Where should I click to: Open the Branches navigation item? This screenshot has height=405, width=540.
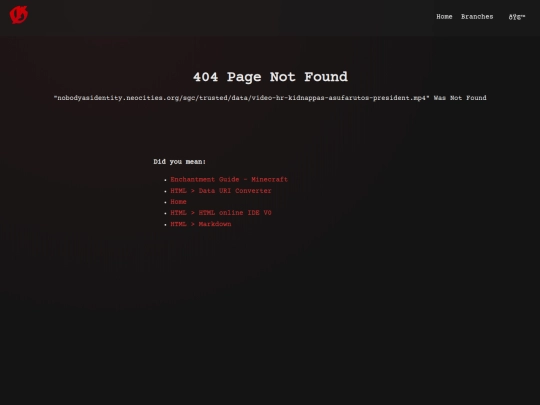[x=477, y=17]
